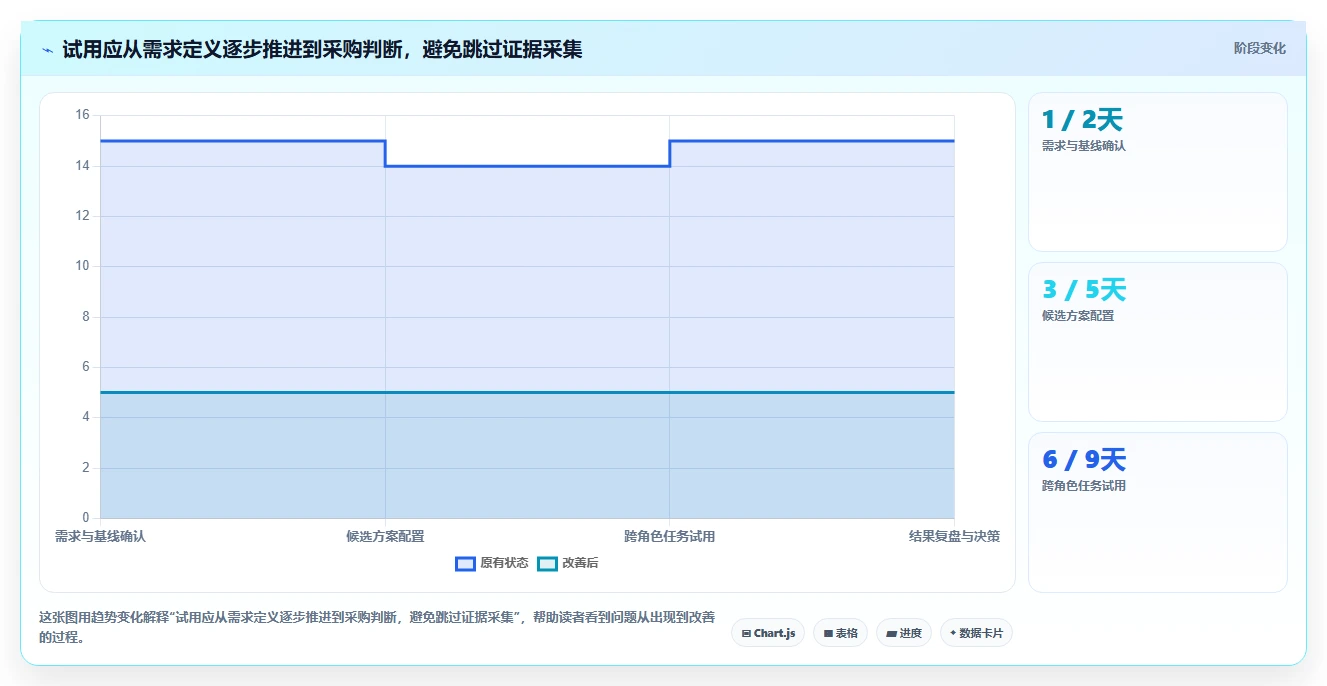The width and height of the screenshot is (1327, 686).
Task: Click the Chart.js tag icon
Action: pyautogui.click(x=746, y=633)
